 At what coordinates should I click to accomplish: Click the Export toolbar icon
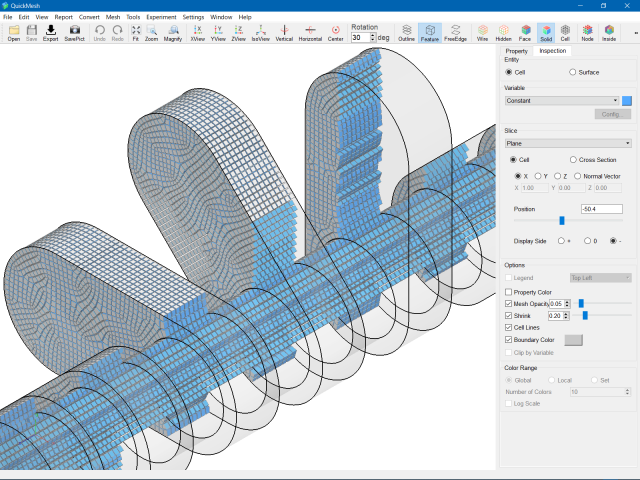(x=50, y=33)
